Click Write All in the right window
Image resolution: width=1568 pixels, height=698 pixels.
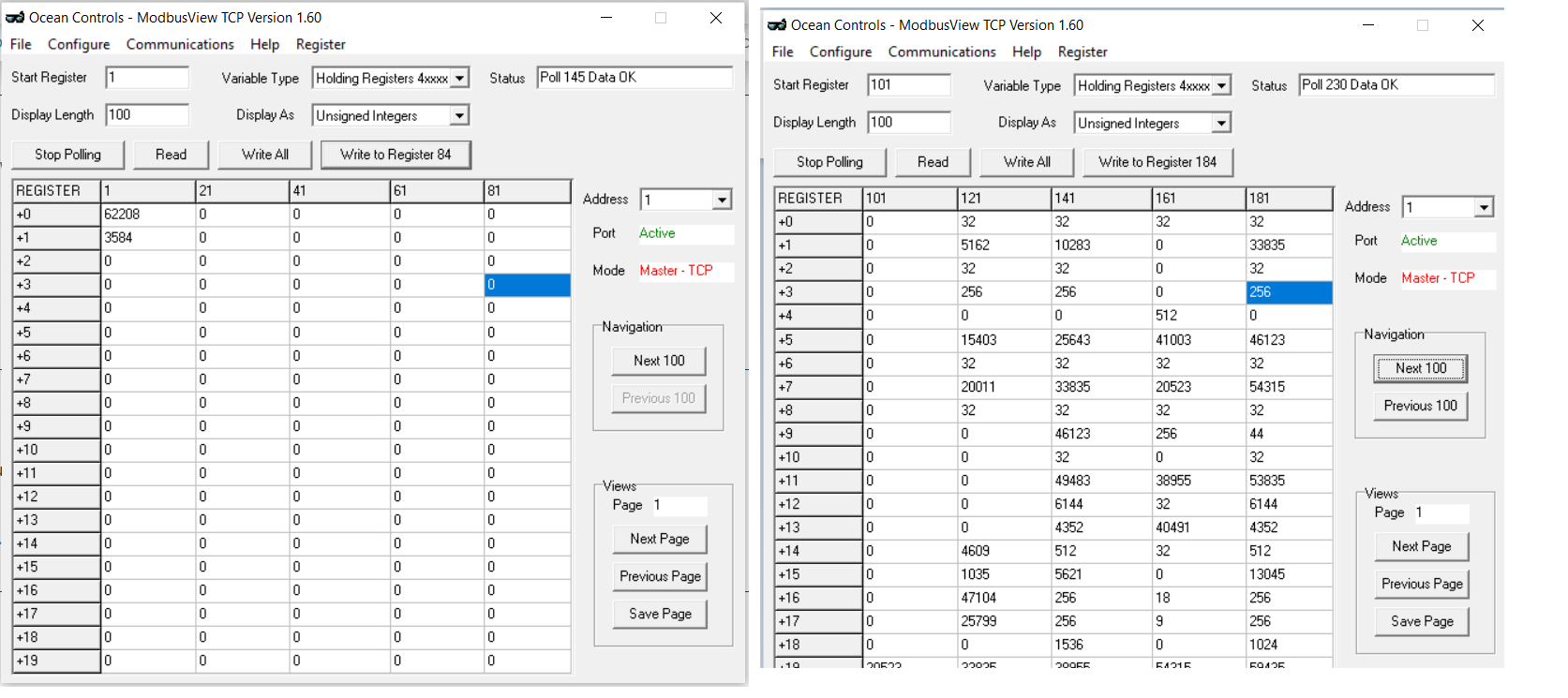point(1027,162)
